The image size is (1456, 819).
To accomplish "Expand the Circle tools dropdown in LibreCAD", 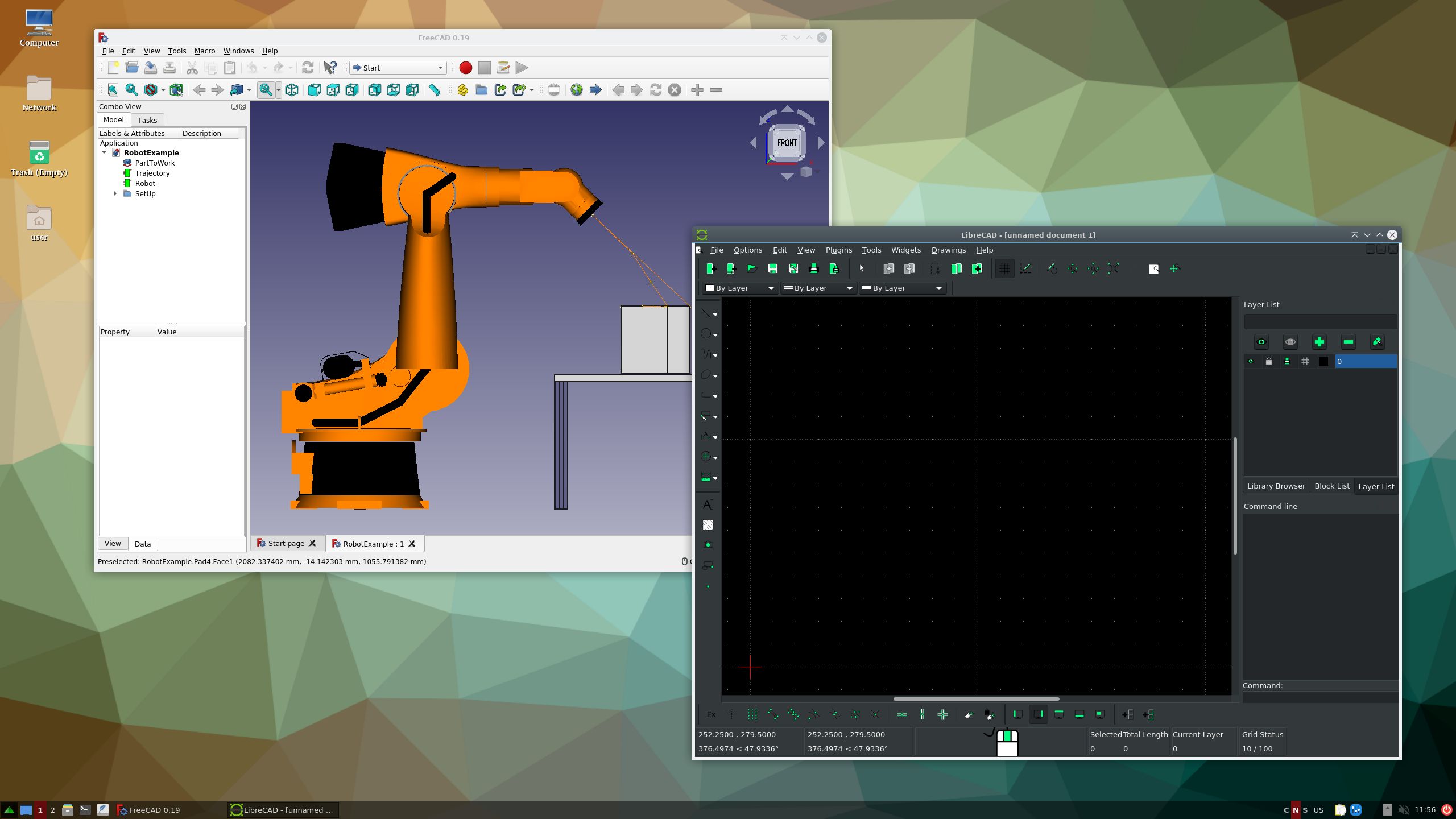I will coord(715,335).
